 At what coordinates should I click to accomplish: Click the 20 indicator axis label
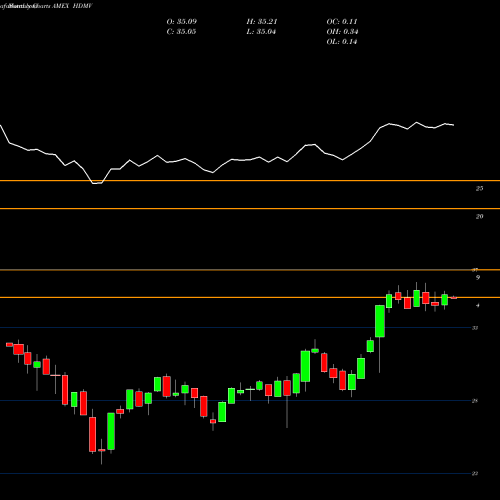pyautogui.click(x=479, y=217)
